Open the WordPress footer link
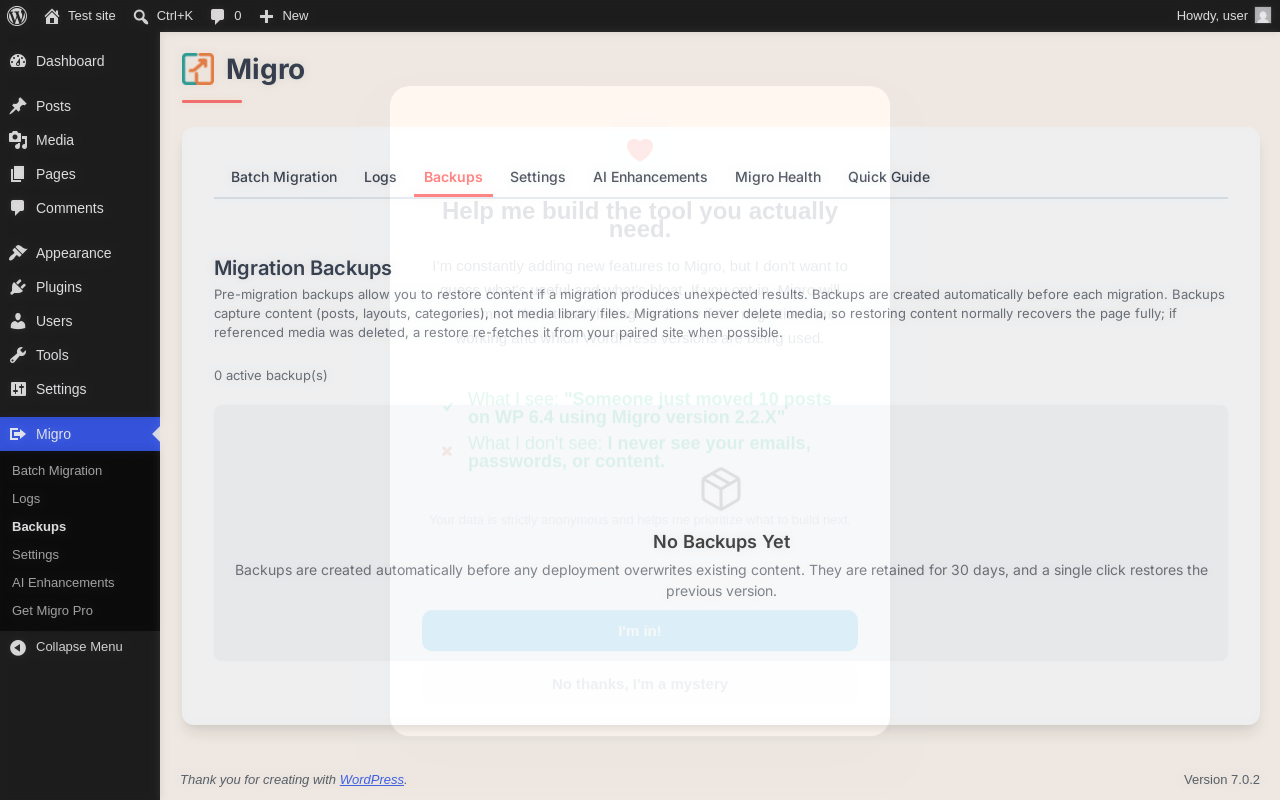The height and width of the screenshot is (800, 1280). coord(372,779)
